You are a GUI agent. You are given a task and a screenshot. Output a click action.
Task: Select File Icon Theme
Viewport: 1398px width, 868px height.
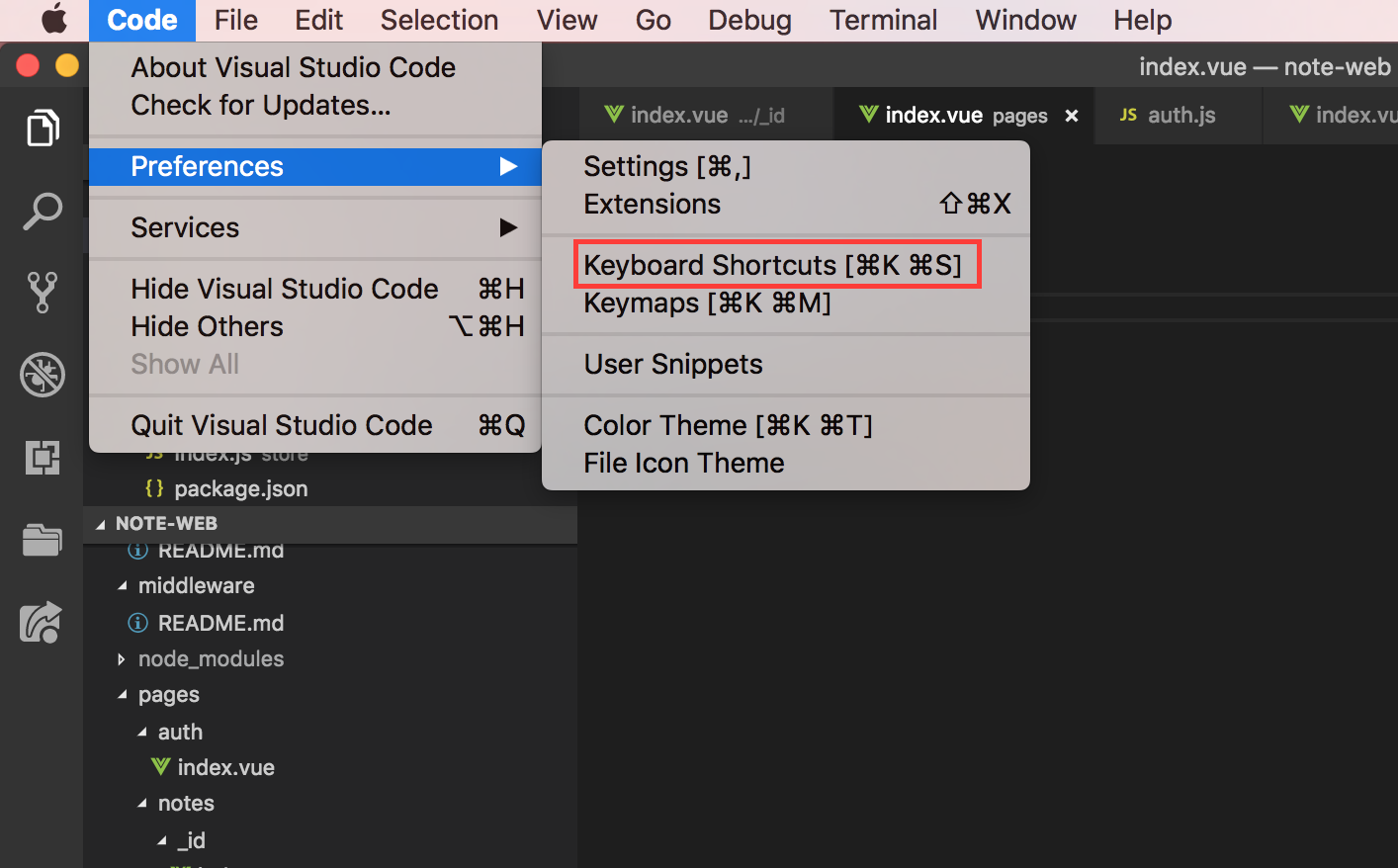point(786,463)
